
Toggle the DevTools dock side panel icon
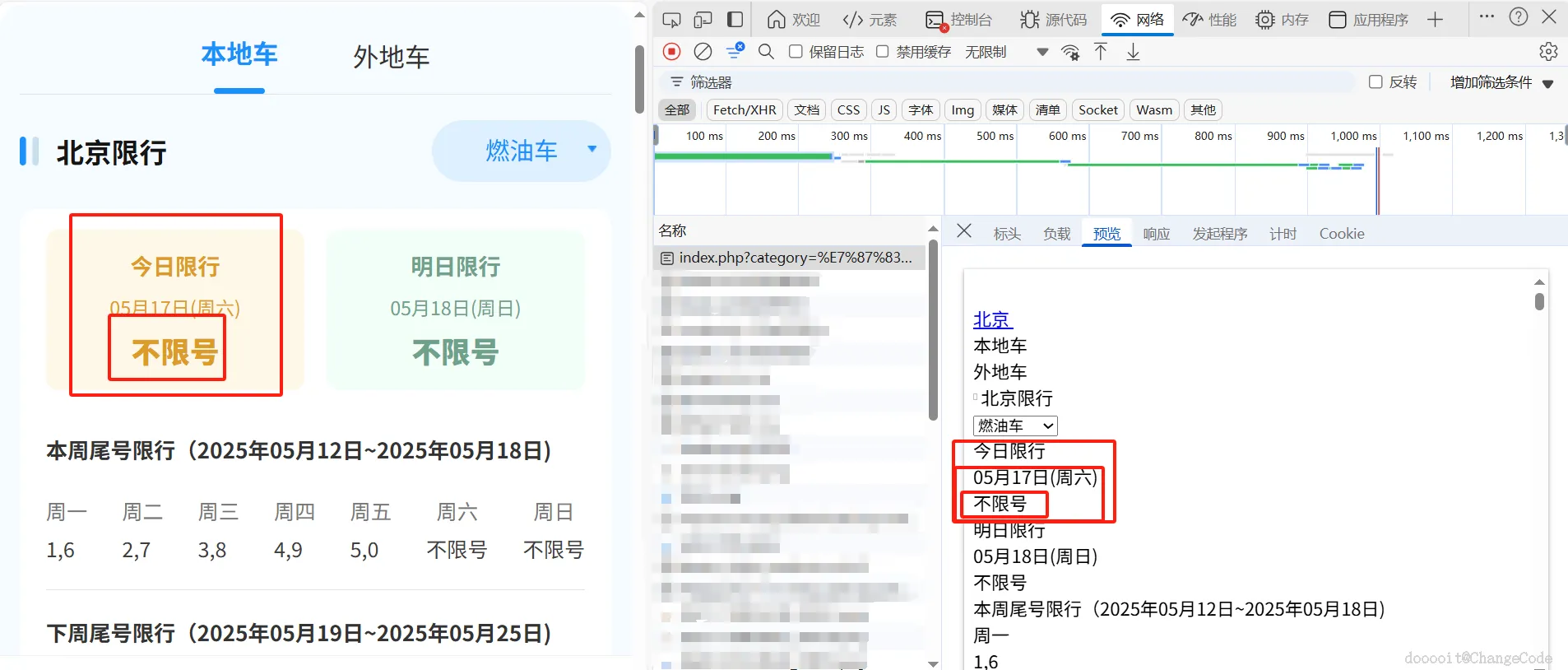(735, 20)
